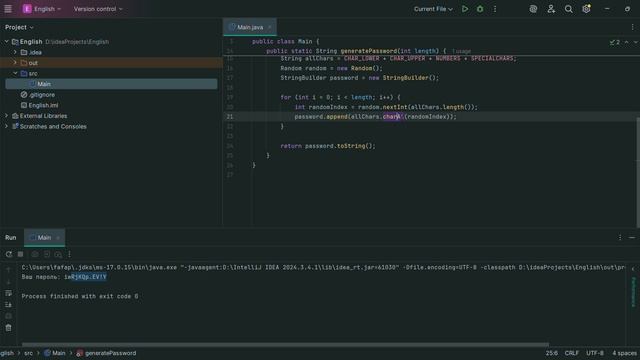Close the Main.java tab

[x=269, y=27]
